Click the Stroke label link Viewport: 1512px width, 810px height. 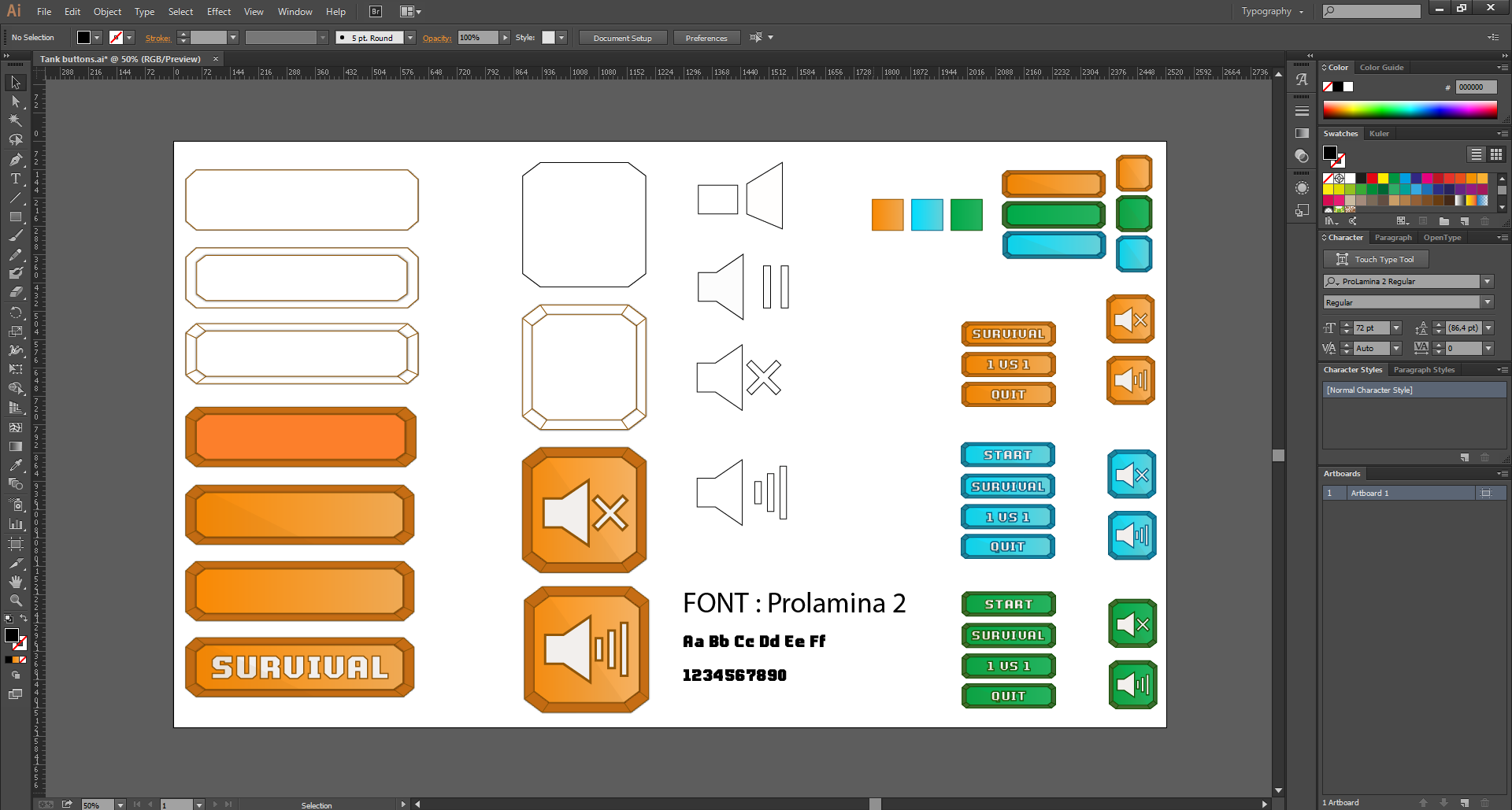tap(157, 38)
